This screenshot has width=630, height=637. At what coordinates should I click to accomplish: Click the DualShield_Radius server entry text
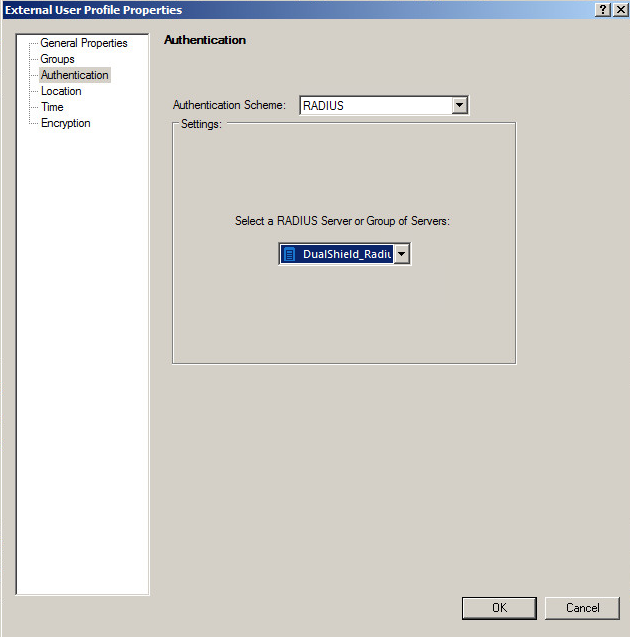345,254
